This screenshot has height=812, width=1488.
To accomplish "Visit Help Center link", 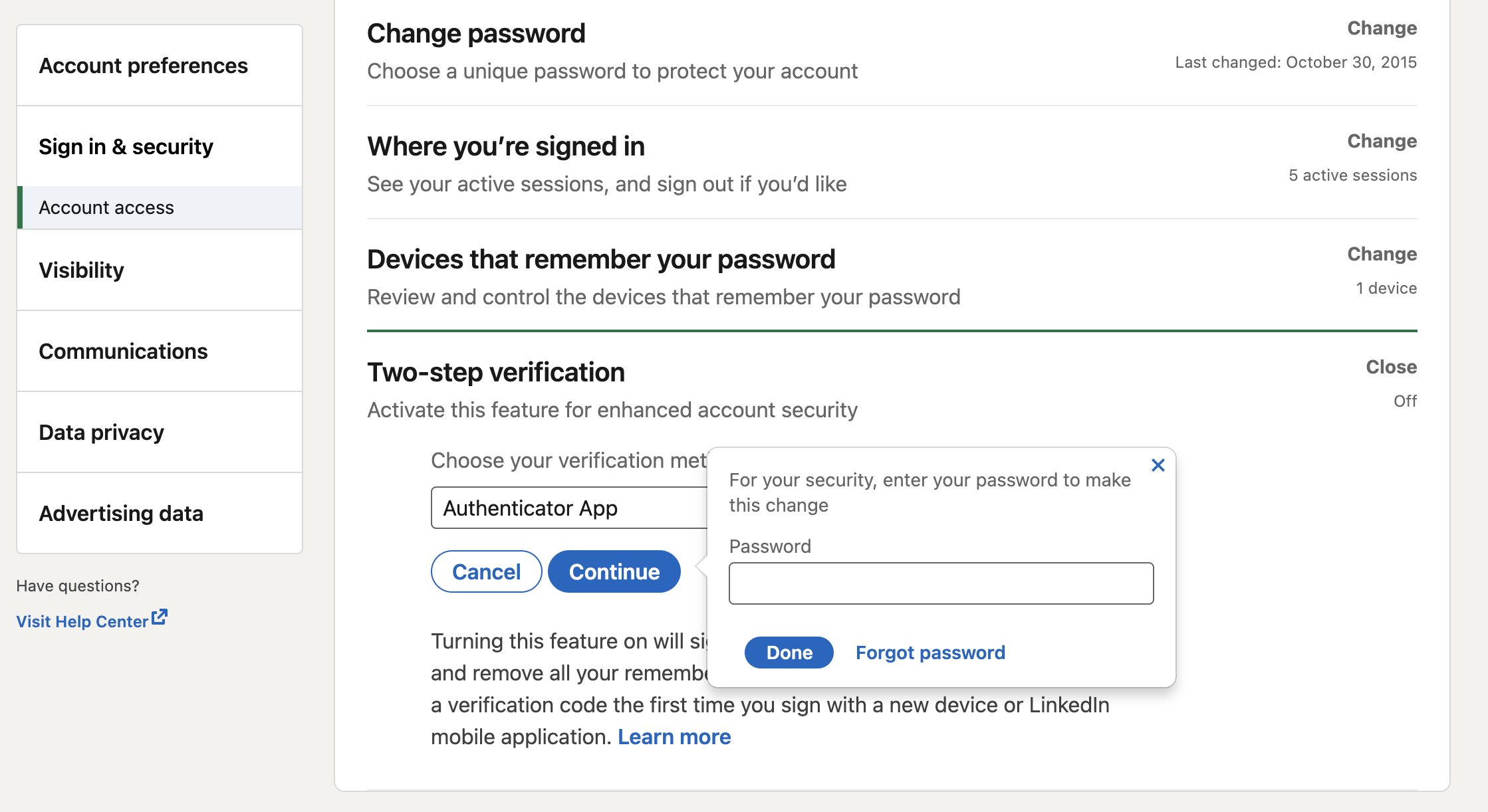I will (82, 621).
